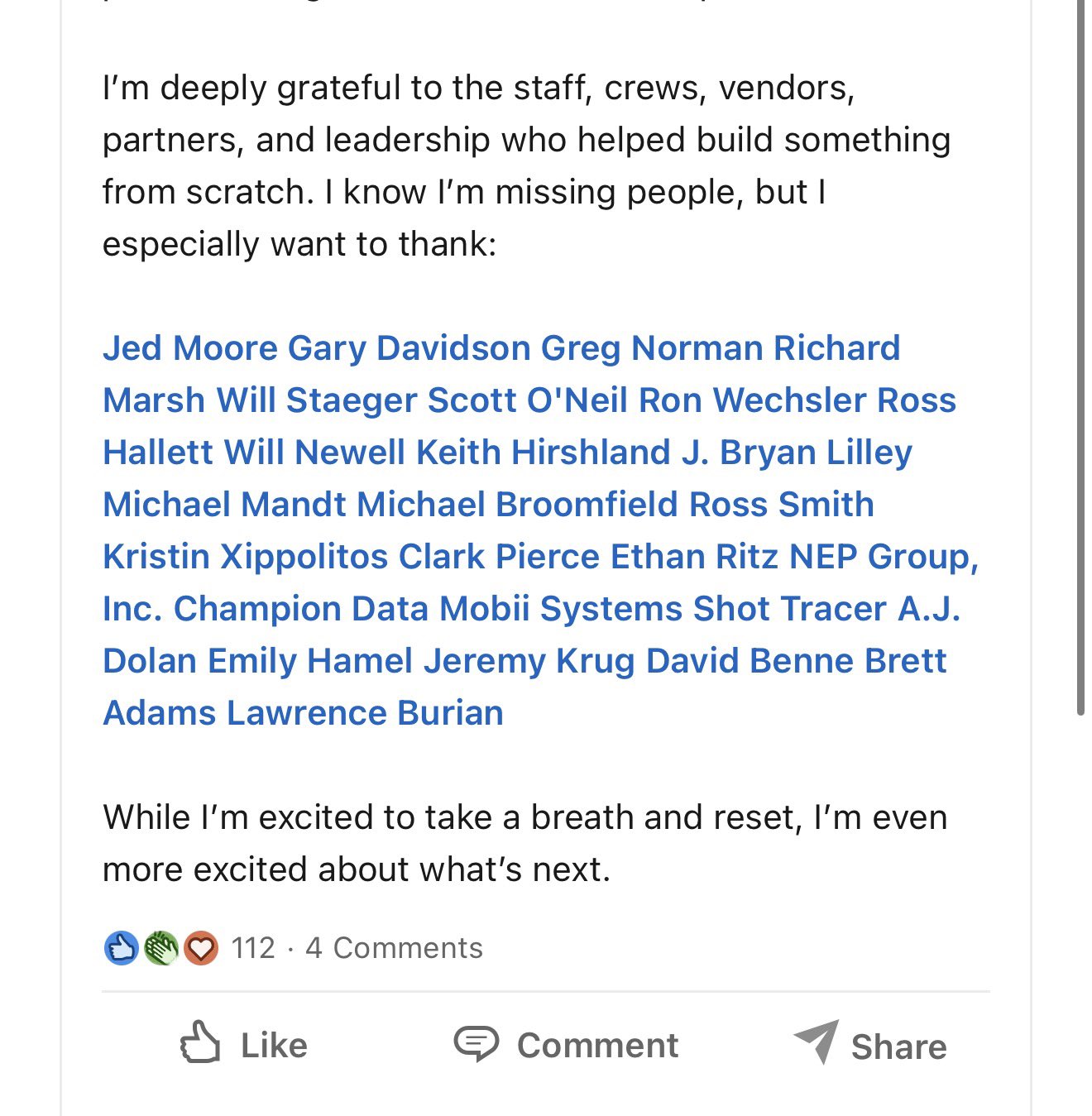Tap the Share paper plane icon
This screenshot has height=1116, width=1092.
click(817, 1042)
